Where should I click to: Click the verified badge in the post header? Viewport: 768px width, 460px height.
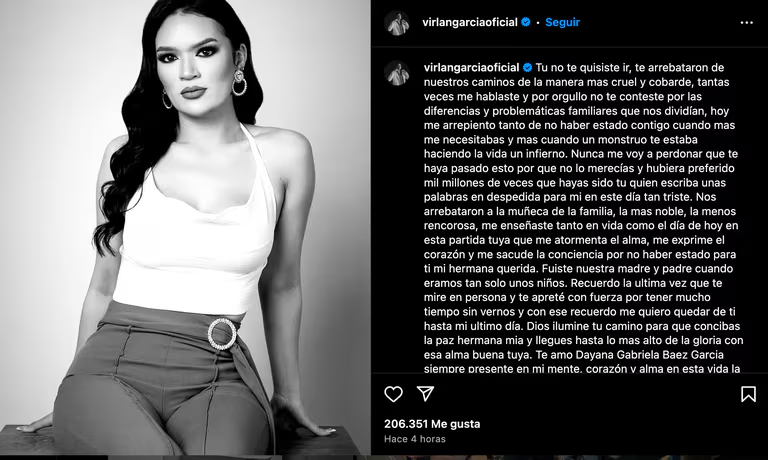click(x=526, y=22)
